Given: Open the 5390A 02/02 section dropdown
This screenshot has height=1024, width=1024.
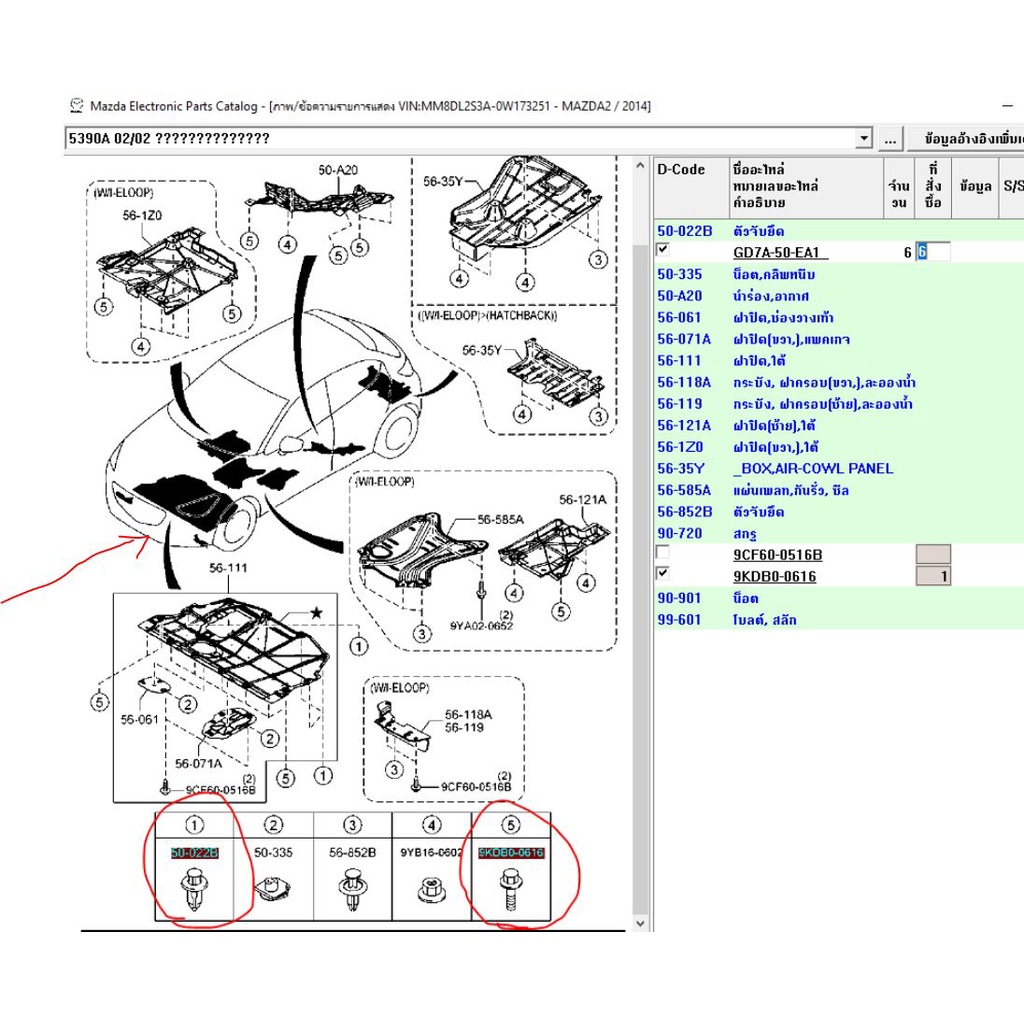Looking at the screenshot, I should point(864,138).
